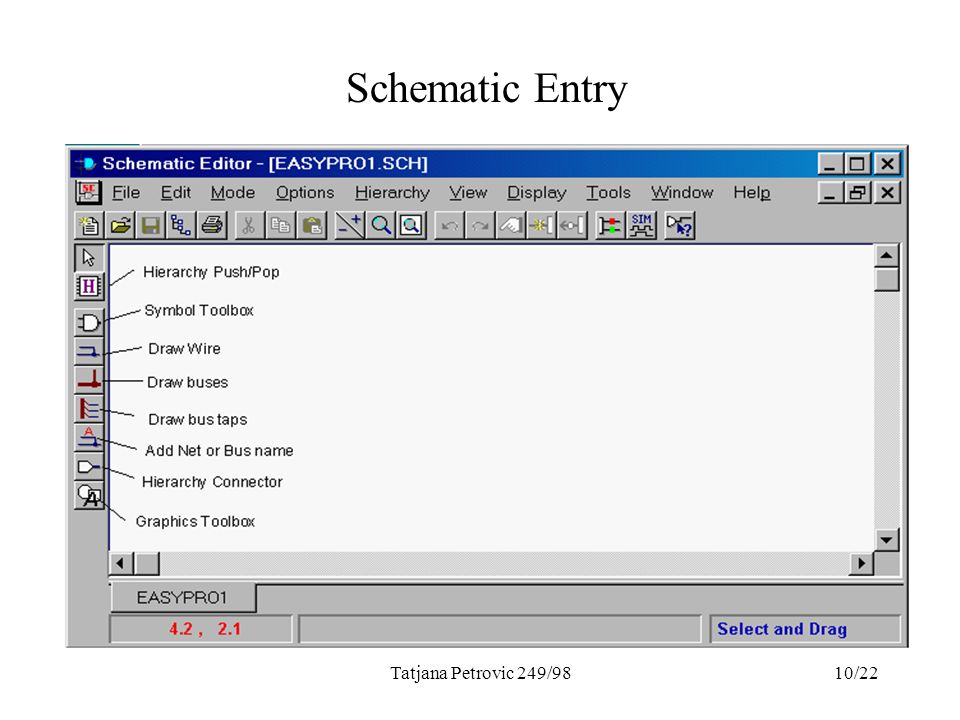Click the Copy toolbar icon
This screenshot has width=960, height=720.
point(280,225)
